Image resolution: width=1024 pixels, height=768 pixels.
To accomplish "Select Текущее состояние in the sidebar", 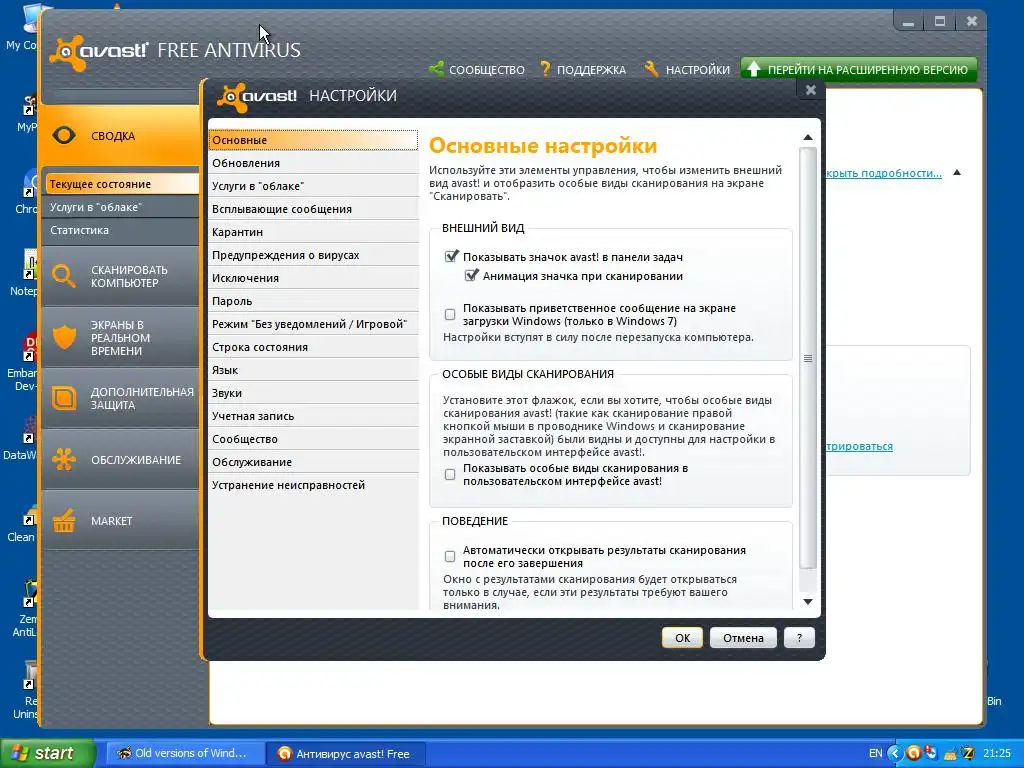I will [121, 184].
